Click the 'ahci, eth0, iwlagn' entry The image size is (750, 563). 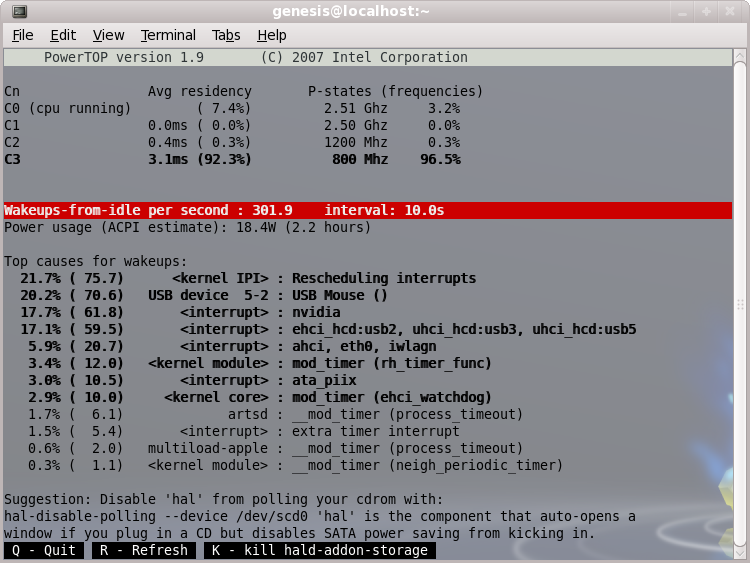(364, 346)
